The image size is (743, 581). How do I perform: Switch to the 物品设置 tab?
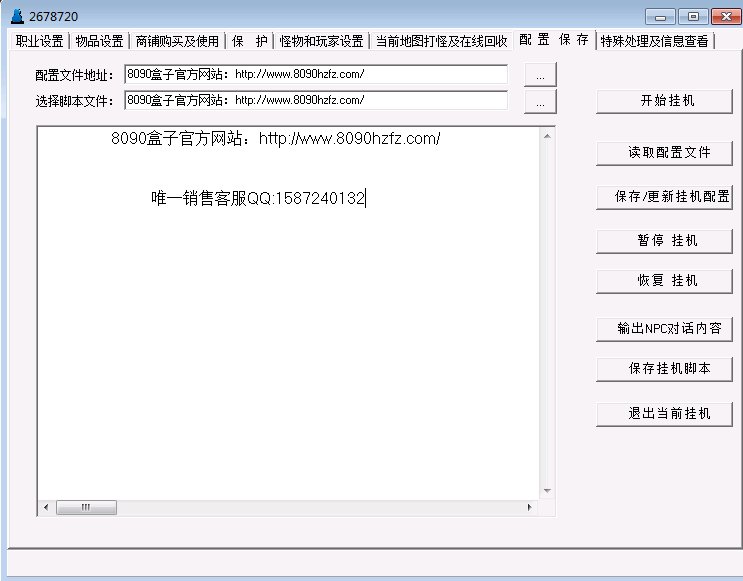[x=99, y=41]
